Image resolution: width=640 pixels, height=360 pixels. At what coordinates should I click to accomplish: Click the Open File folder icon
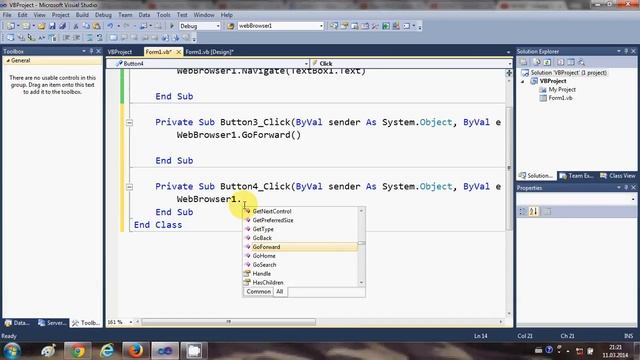tap(42, 26)
